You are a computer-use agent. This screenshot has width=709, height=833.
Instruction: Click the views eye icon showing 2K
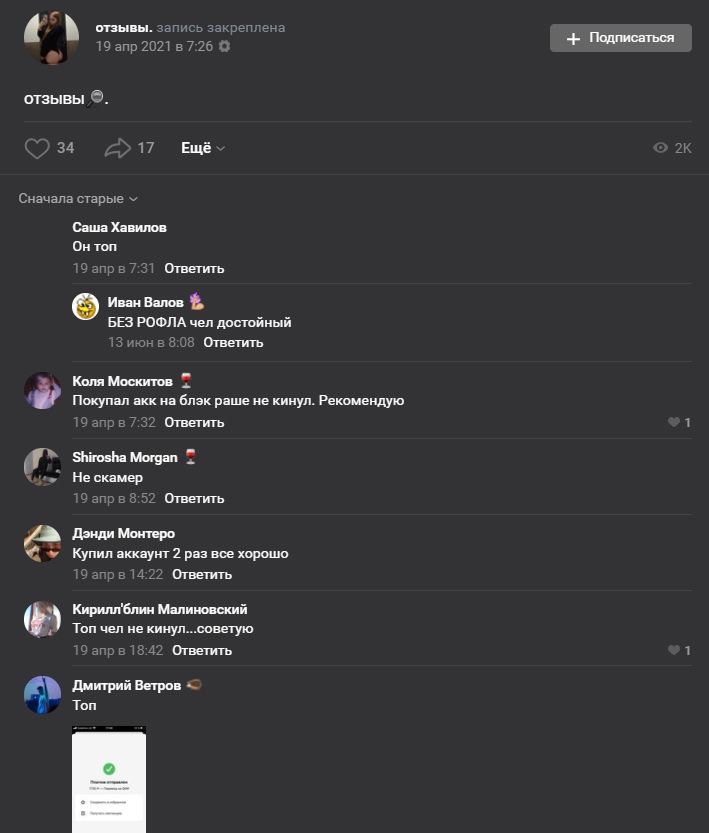tap(660, 148)
